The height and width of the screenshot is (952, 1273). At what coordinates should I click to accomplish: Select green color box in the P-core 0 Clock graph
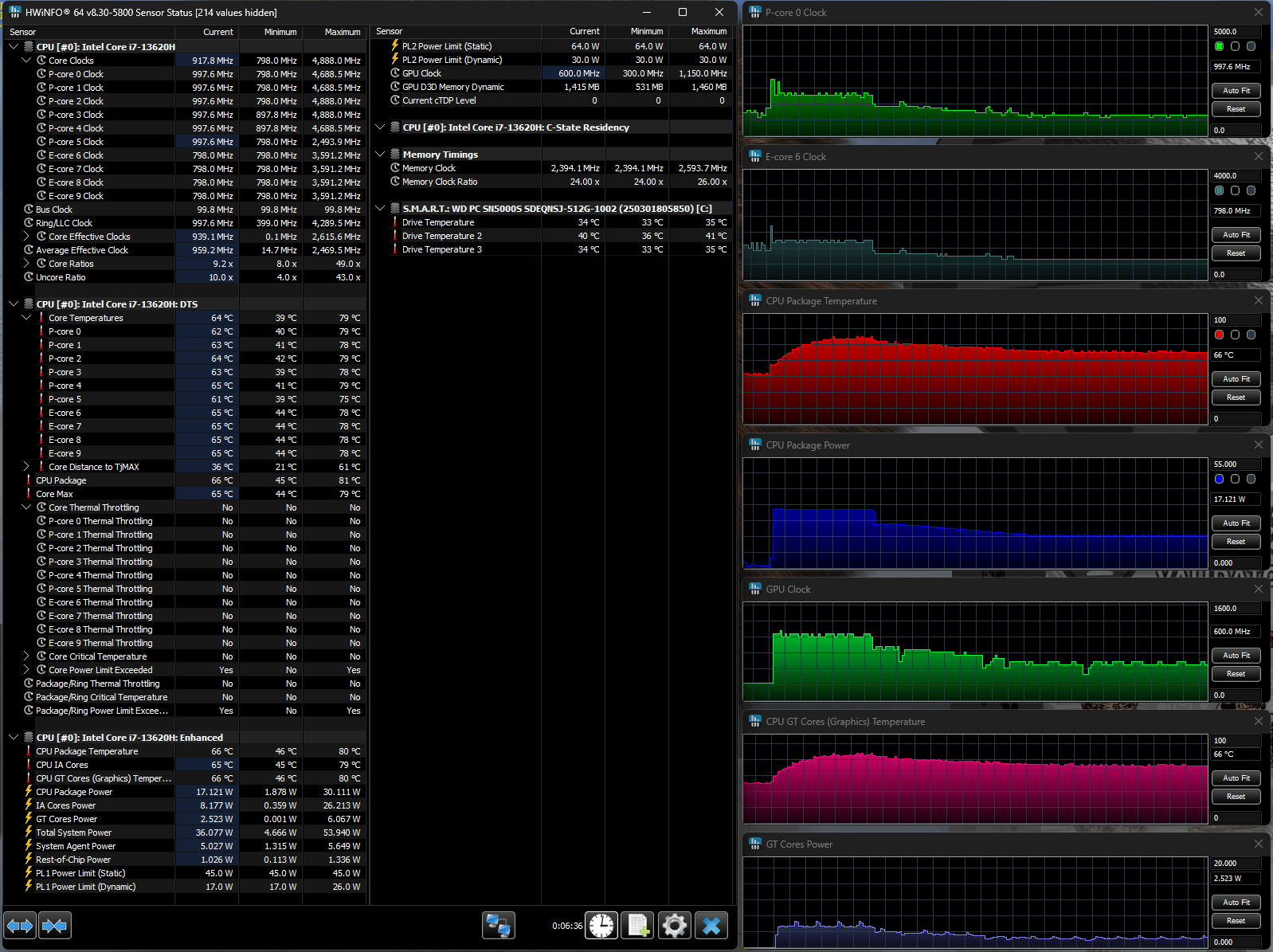tap(1219, 46)
